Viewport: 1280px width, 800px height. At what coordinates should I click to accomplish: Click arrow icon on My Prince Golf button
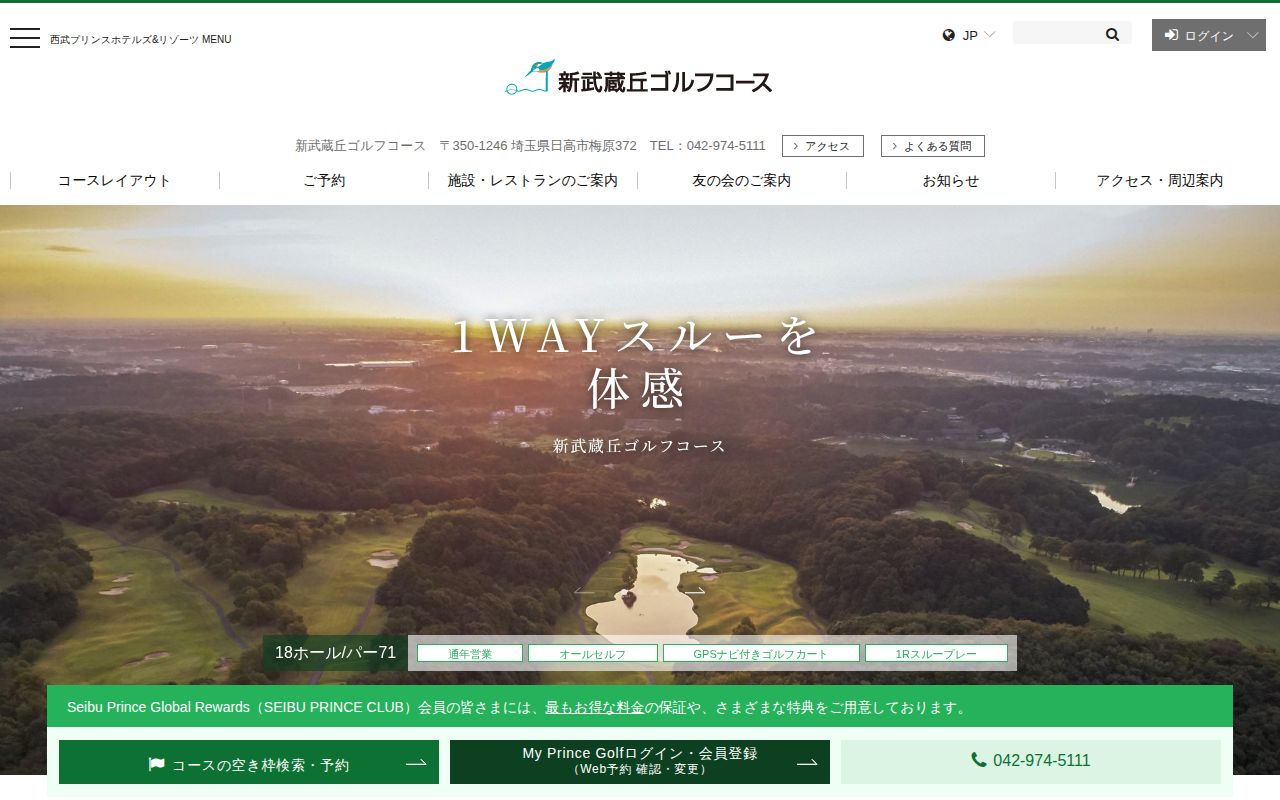pos(807,763)
